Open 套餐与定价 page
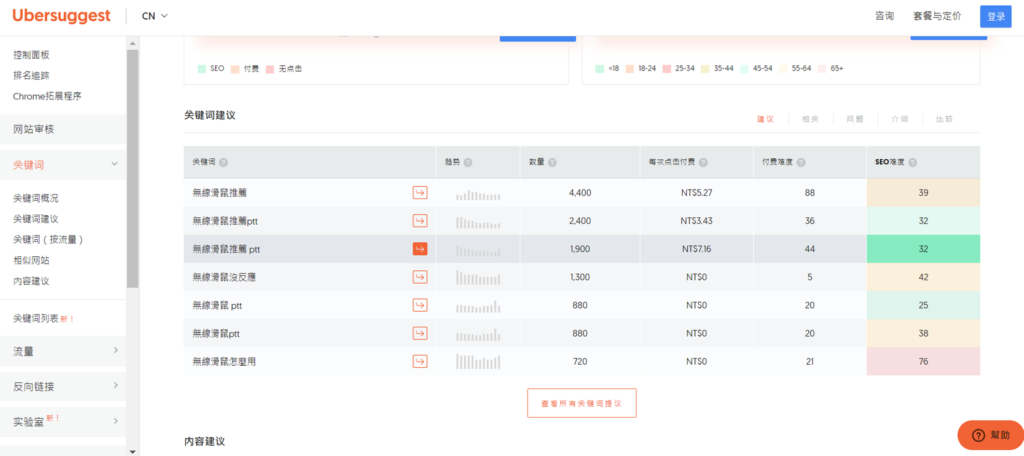This screenshot has width=1024, height=456. pyautogui.click(x=937, y=16)
